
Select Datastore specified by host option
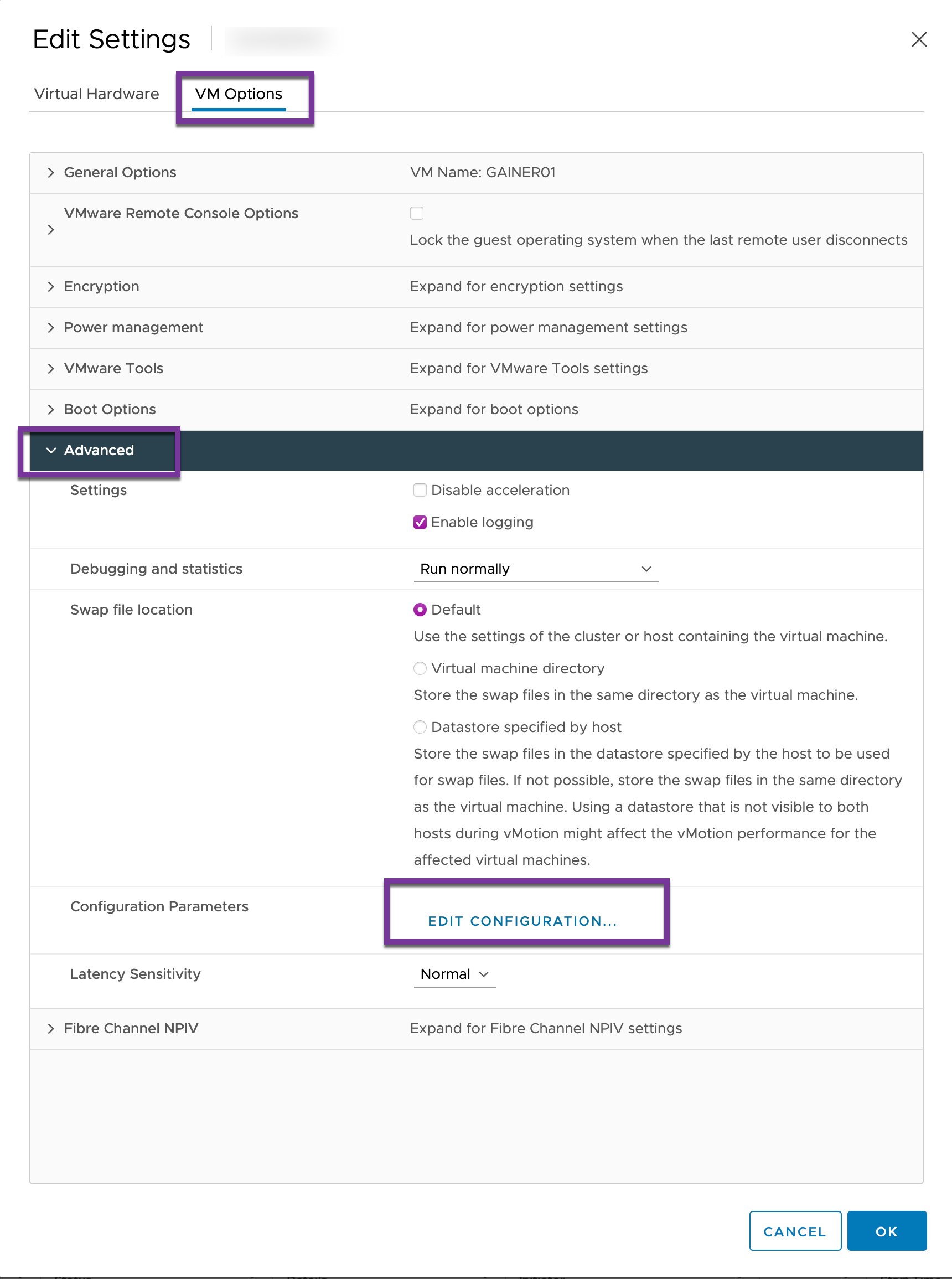click(420, 727)
